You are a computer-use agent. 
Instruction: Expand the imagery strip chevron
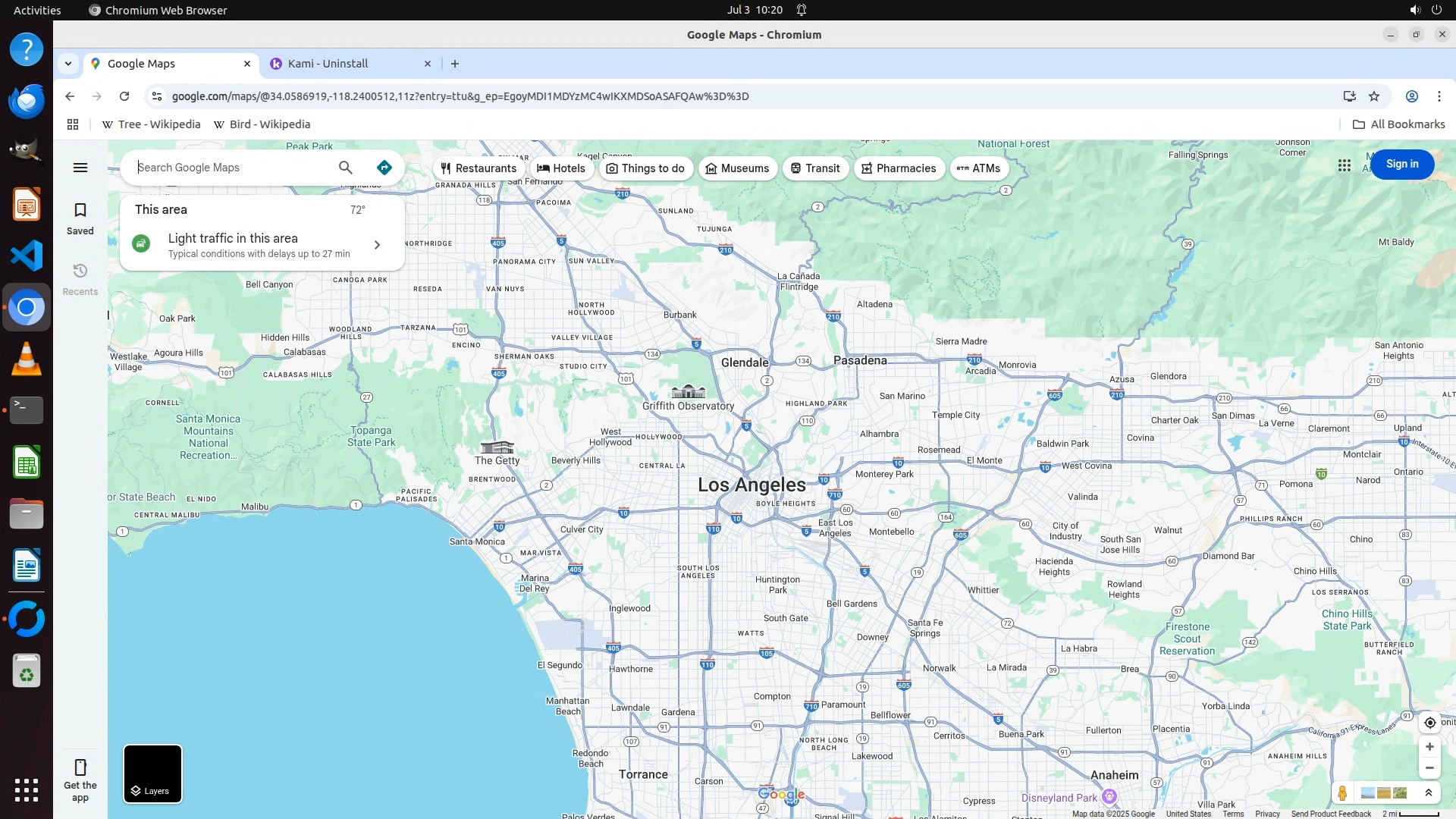click(1429, 792)
